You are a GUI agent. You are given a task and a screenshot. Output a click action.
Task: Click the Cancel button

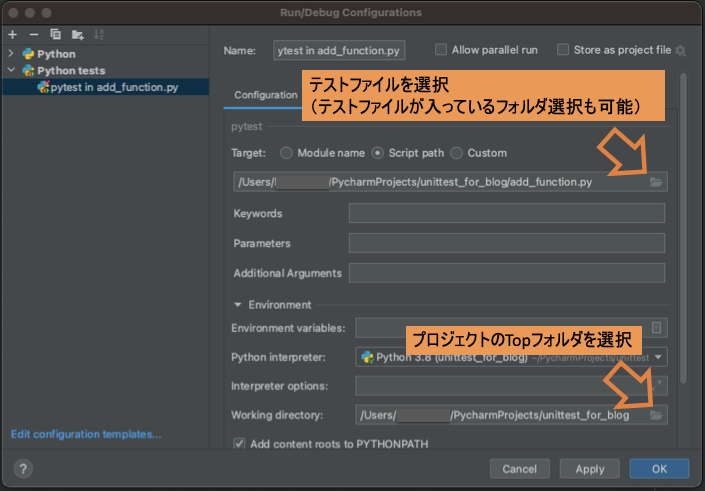click(x=520, y=469)
